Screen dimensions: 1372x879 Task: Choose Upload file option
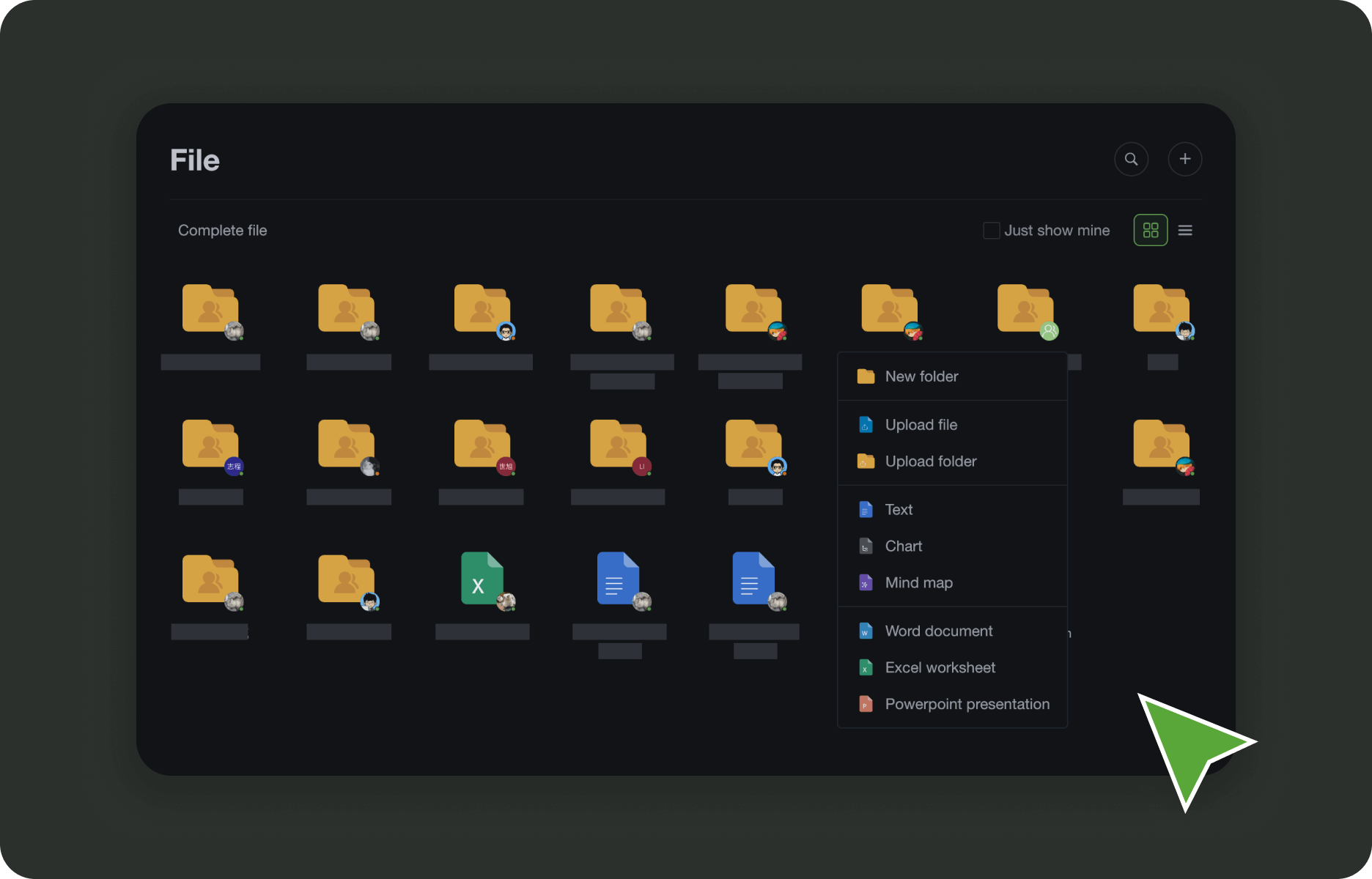point(921,425)
